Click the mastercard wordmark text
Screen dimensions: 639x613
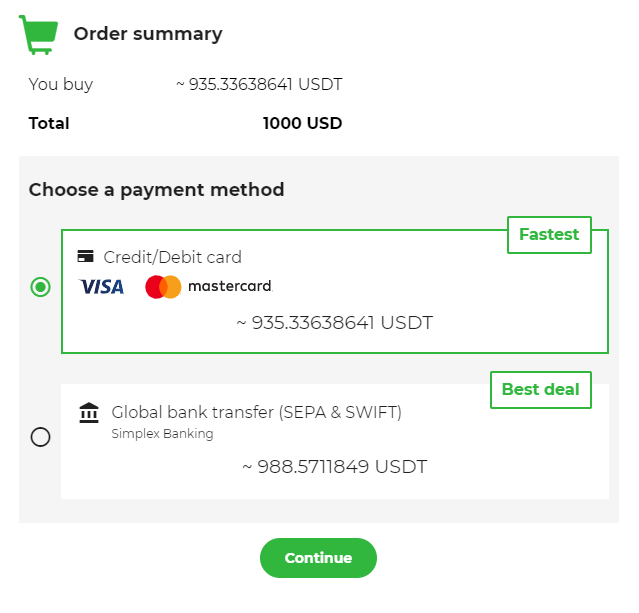[229, 287]
